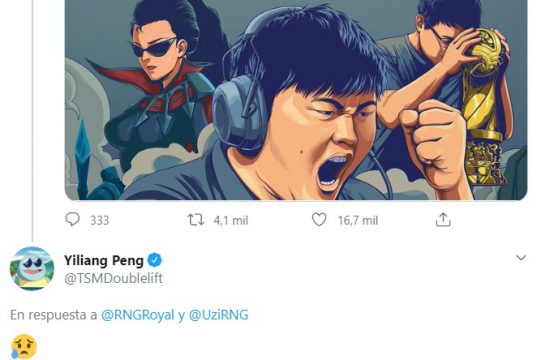Open the @RNGRoyal mention link
537x360 pixels.
pos(138,315)
